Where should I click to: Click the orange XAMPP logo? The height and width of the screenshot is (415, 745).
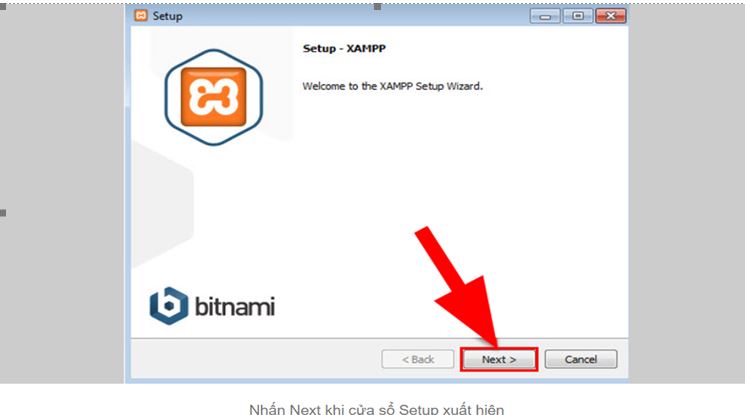pyautogui.click(x=213, y=97)
